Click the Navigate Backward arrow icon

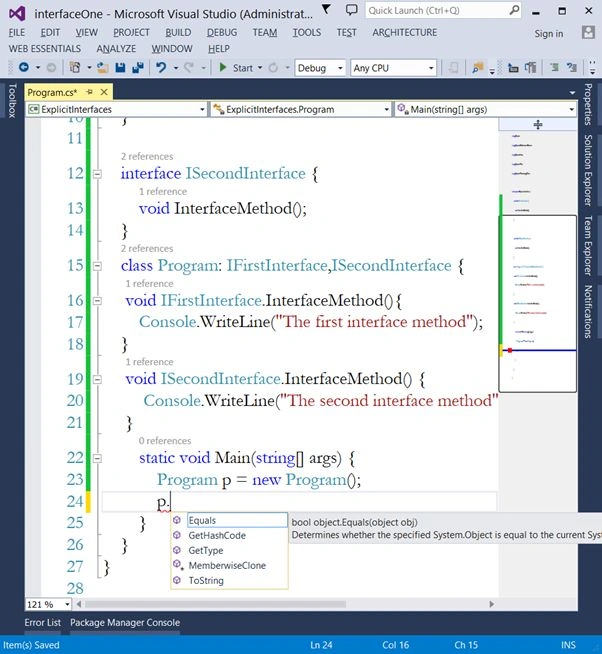24,67
